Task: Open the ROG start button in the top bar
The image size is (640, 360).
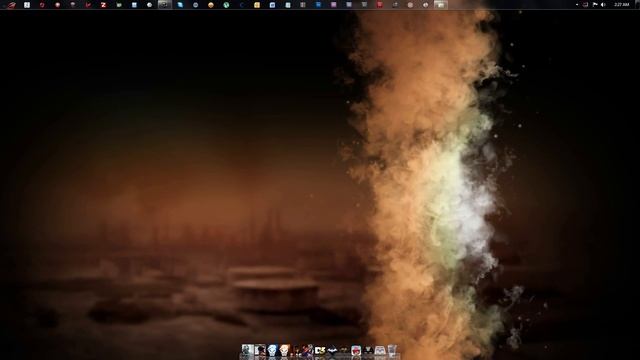Action: [x=11, y=5]
